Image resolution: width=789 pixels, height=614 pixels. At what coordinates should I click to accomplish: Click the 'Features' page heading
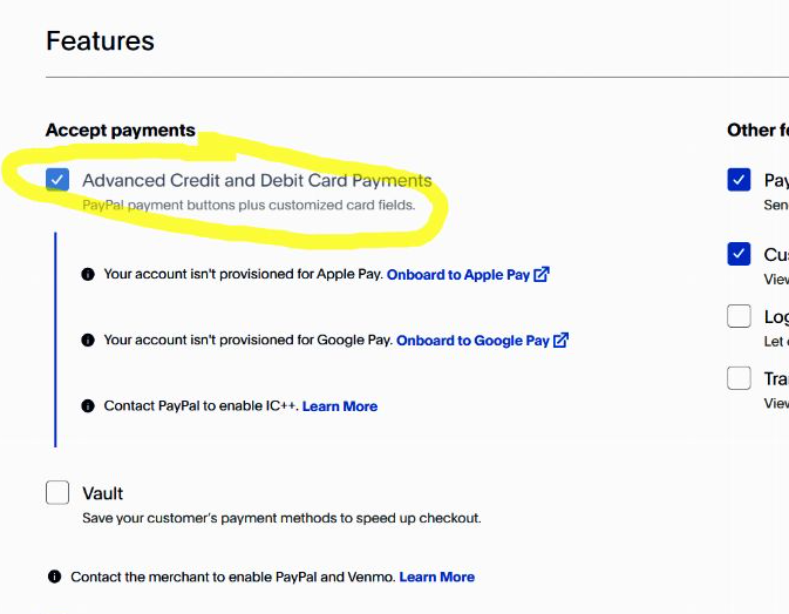[100, 41]
